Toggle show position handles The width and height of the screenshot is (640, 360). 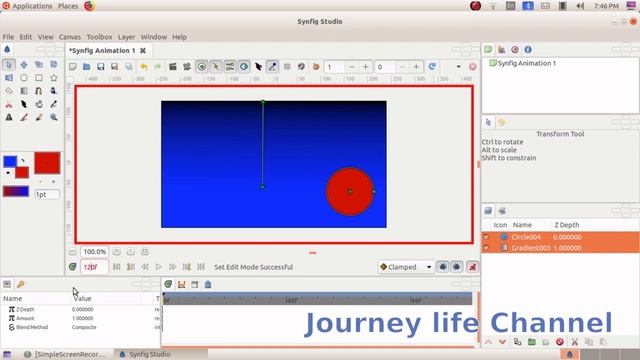(x=202, y=67)
